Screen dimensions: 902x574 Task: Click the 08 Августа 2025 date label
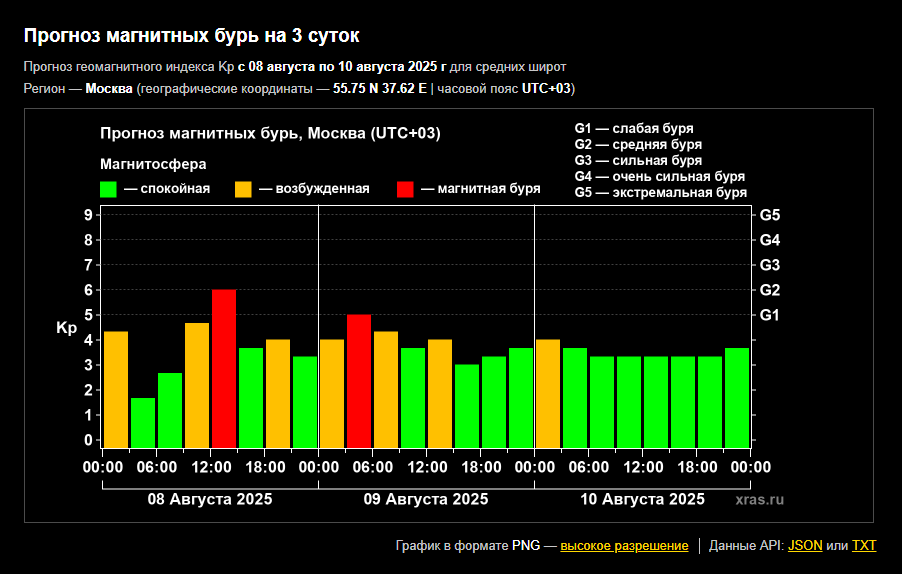click(x=210, y=499)
